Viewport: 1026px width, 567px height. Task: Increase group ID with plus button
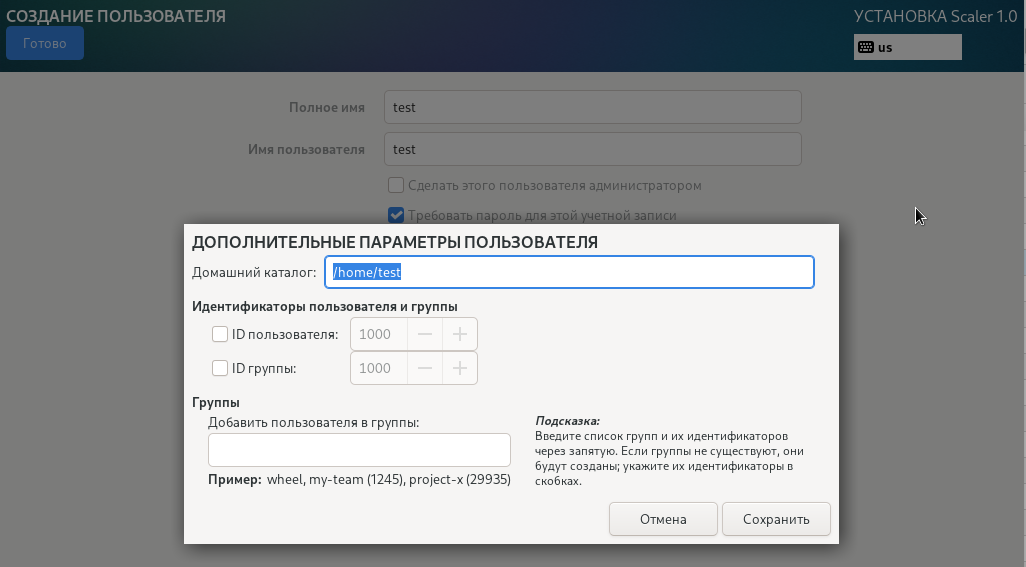tap(460, 368)
